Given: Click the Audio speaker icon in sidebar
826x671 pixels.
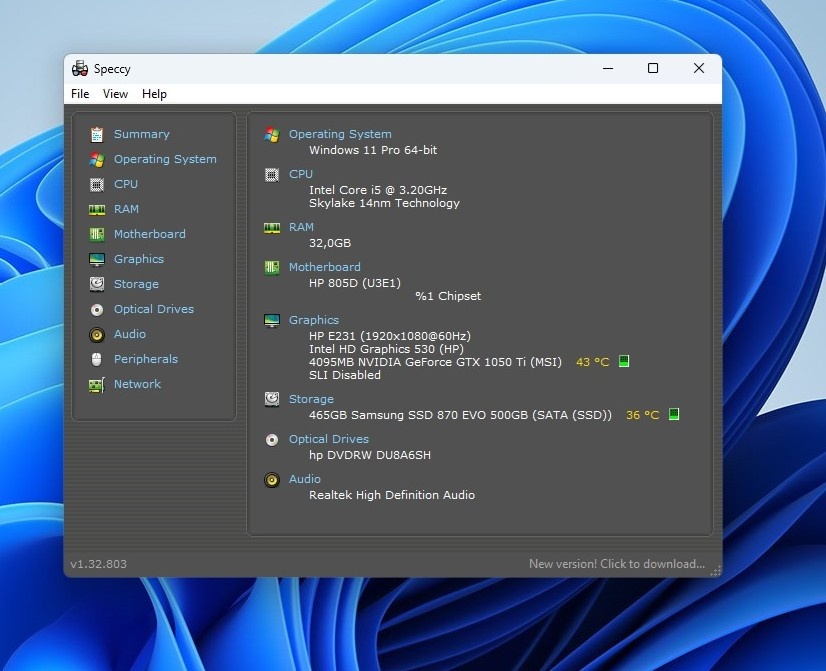Looking at the screenshot, I should tap(97, 334).
